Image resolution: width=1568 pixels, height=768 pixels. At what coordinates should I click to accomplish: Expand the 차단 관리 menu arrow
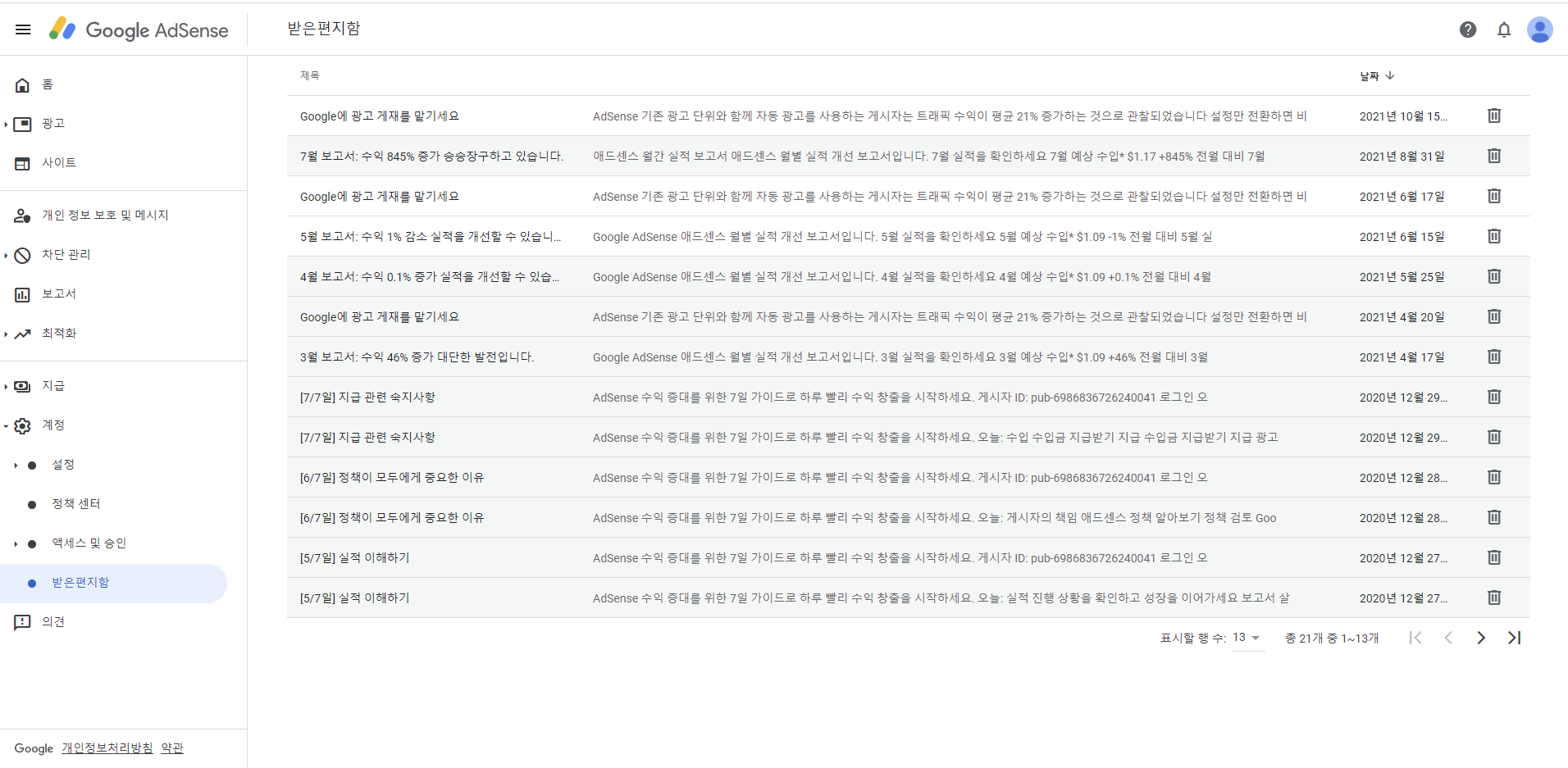point(6,255)
